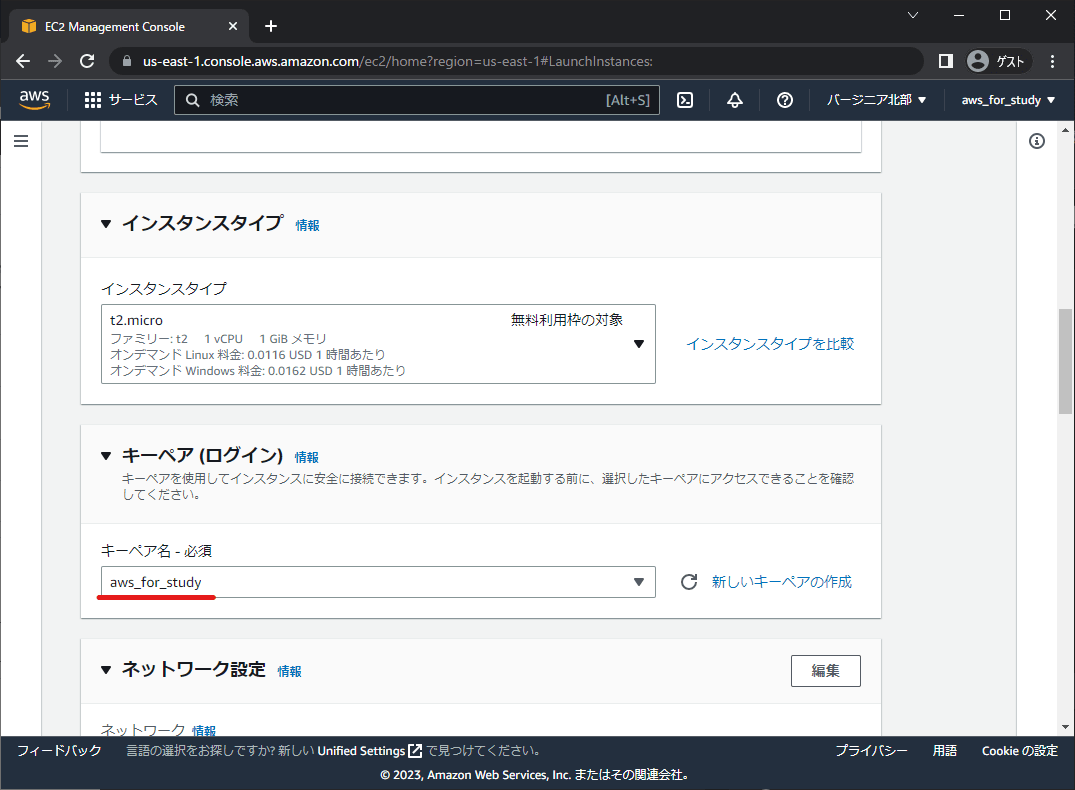Open the サービス grid menu
1075x790 pixels.
coord(121,100)
